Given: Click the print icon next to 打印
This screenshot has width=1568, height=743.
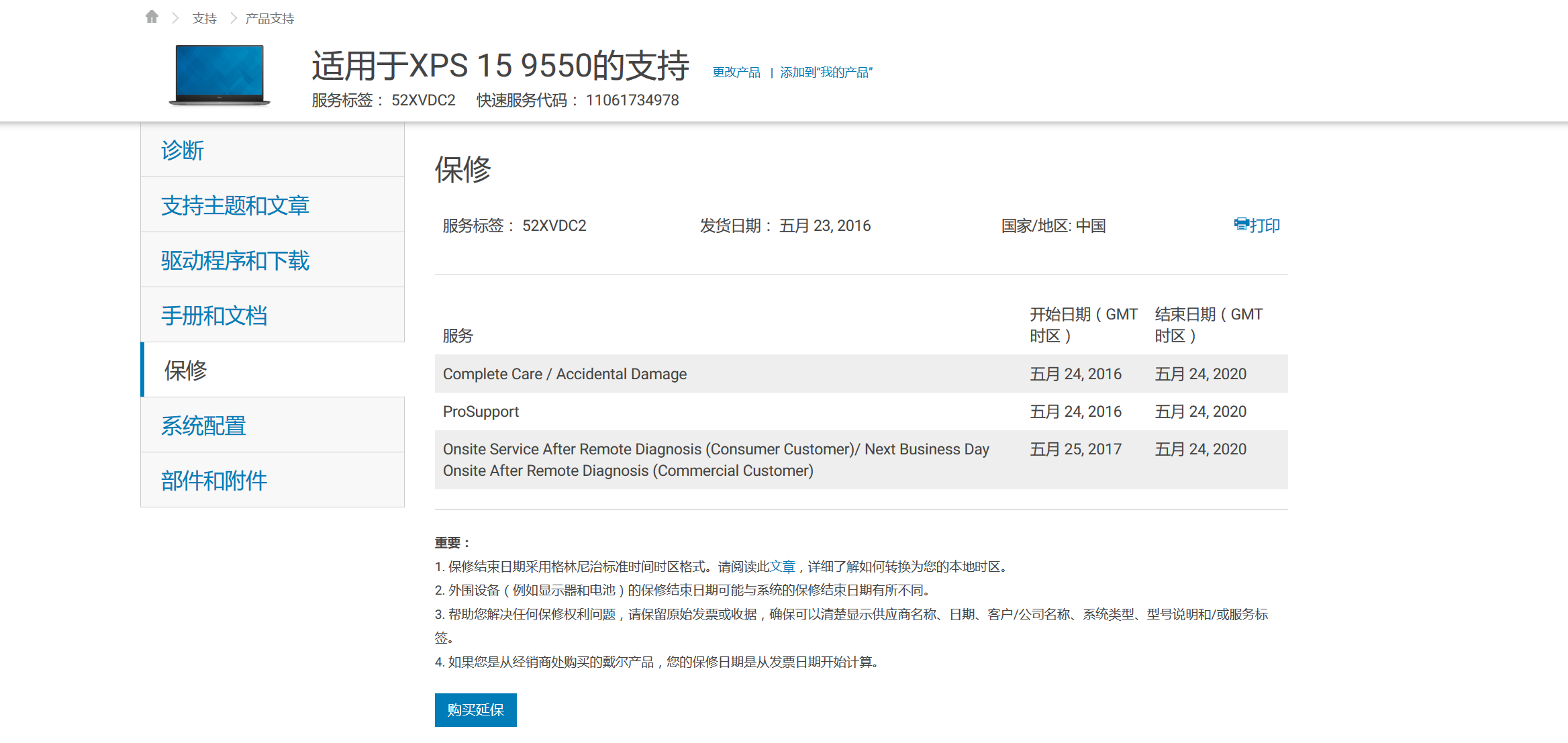Looking at the screenshot, I should pyautogui.click(x=1240, y=224).
